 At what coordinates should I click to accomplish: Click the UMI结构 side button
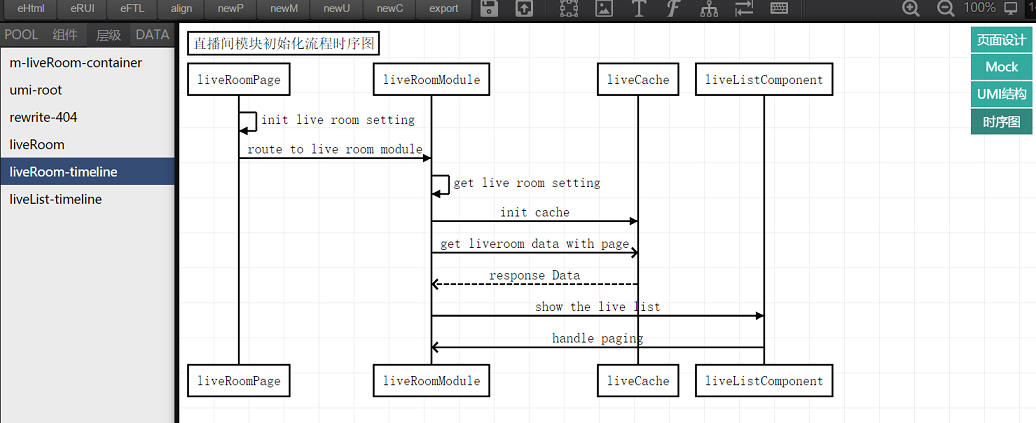[x=1001, y=94]
